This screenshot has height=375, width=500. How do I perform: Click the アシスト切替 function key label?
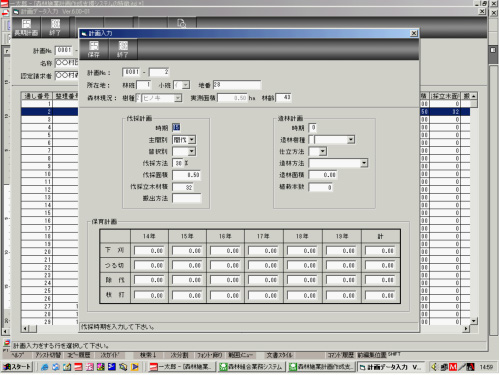48,355
